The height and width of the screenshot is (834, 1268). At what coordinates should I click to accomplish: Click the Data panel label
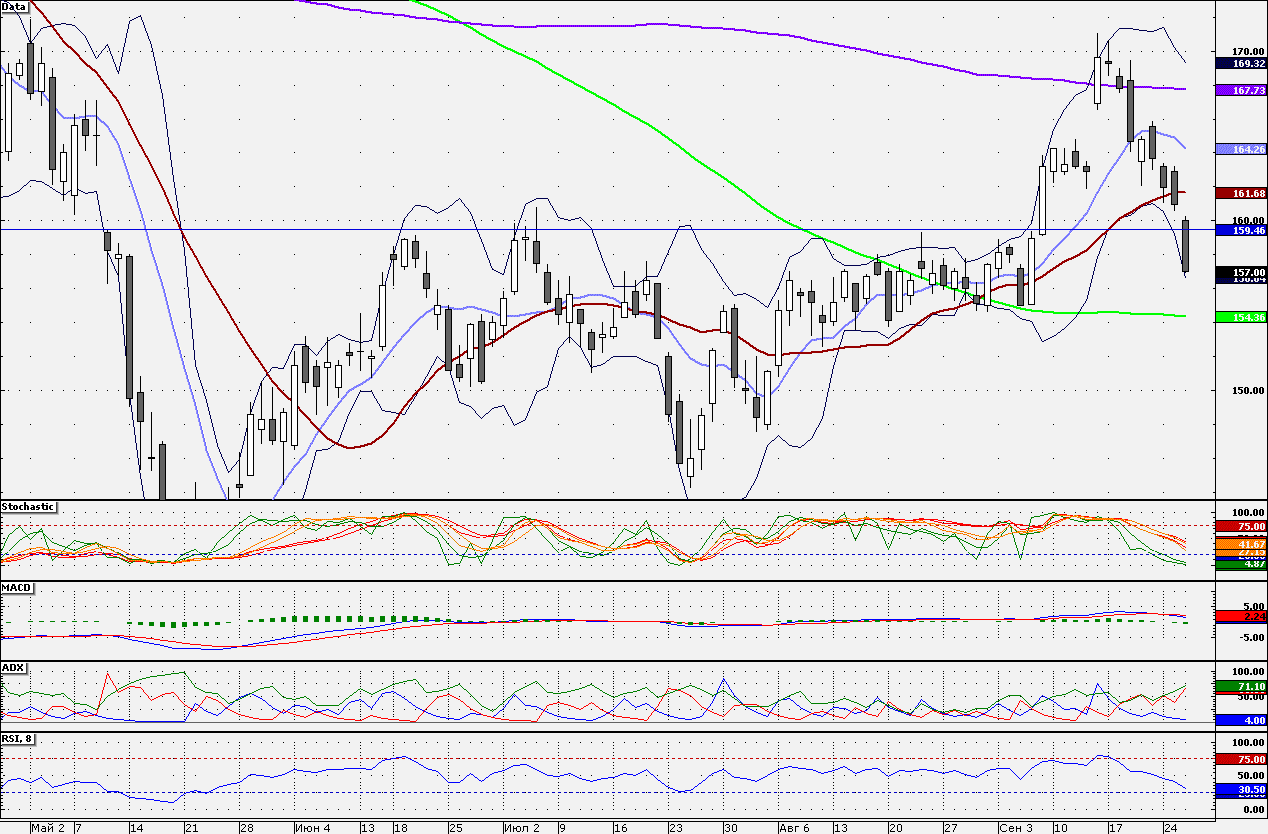[14, 6]
